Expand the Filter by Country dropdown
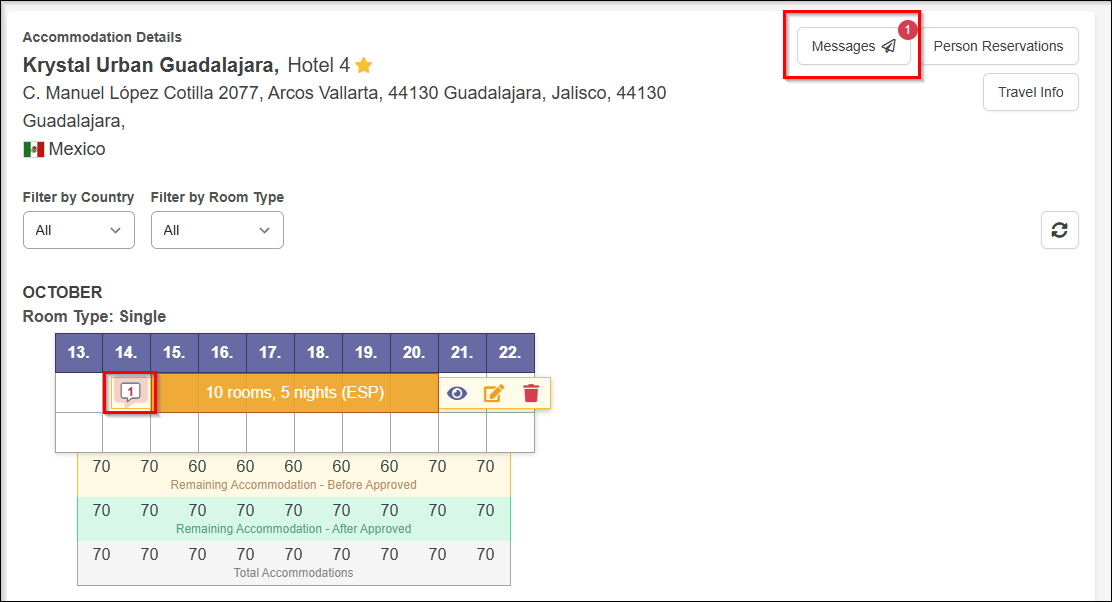Image resolution: width=1112 pixels, height=602 pixels. [79, 230]
